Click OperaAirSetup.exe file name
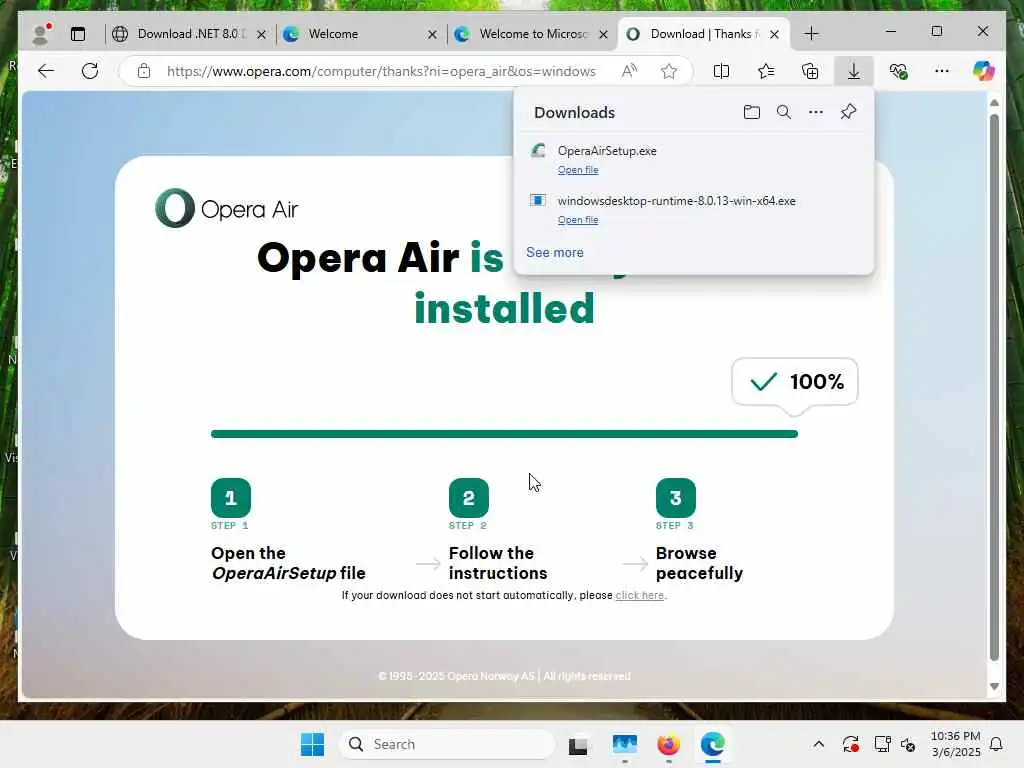The height and width of the screenshot is (768, 1024). (x=607, y=151)
